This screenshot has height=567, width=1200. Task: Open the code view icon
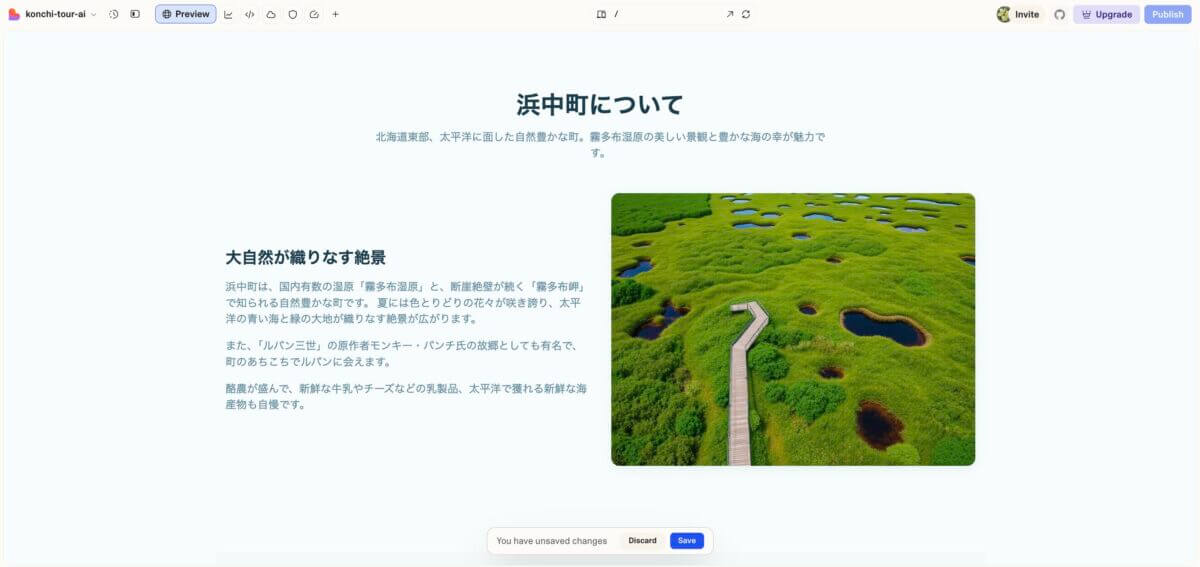[x=249, y=14]
